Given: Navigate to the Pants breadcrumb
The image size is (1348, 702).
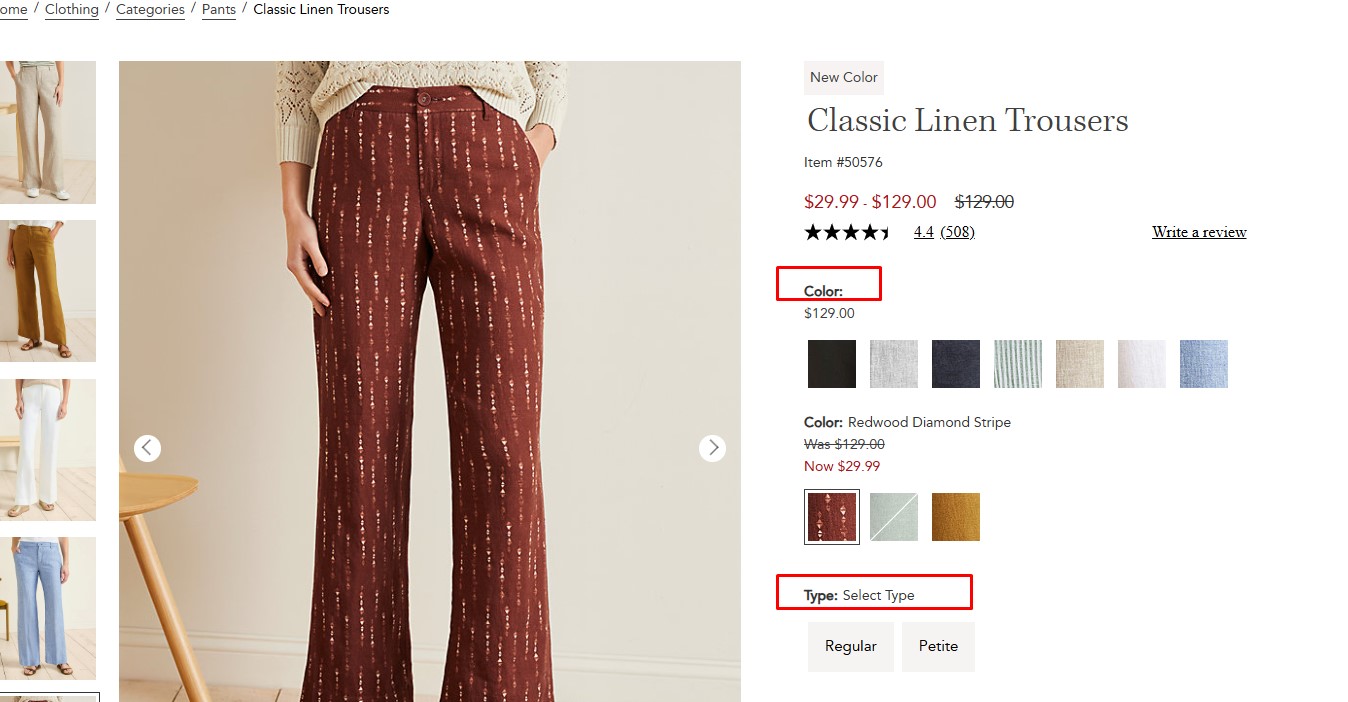Looking at the screenshot, I should tap(219, 10).
